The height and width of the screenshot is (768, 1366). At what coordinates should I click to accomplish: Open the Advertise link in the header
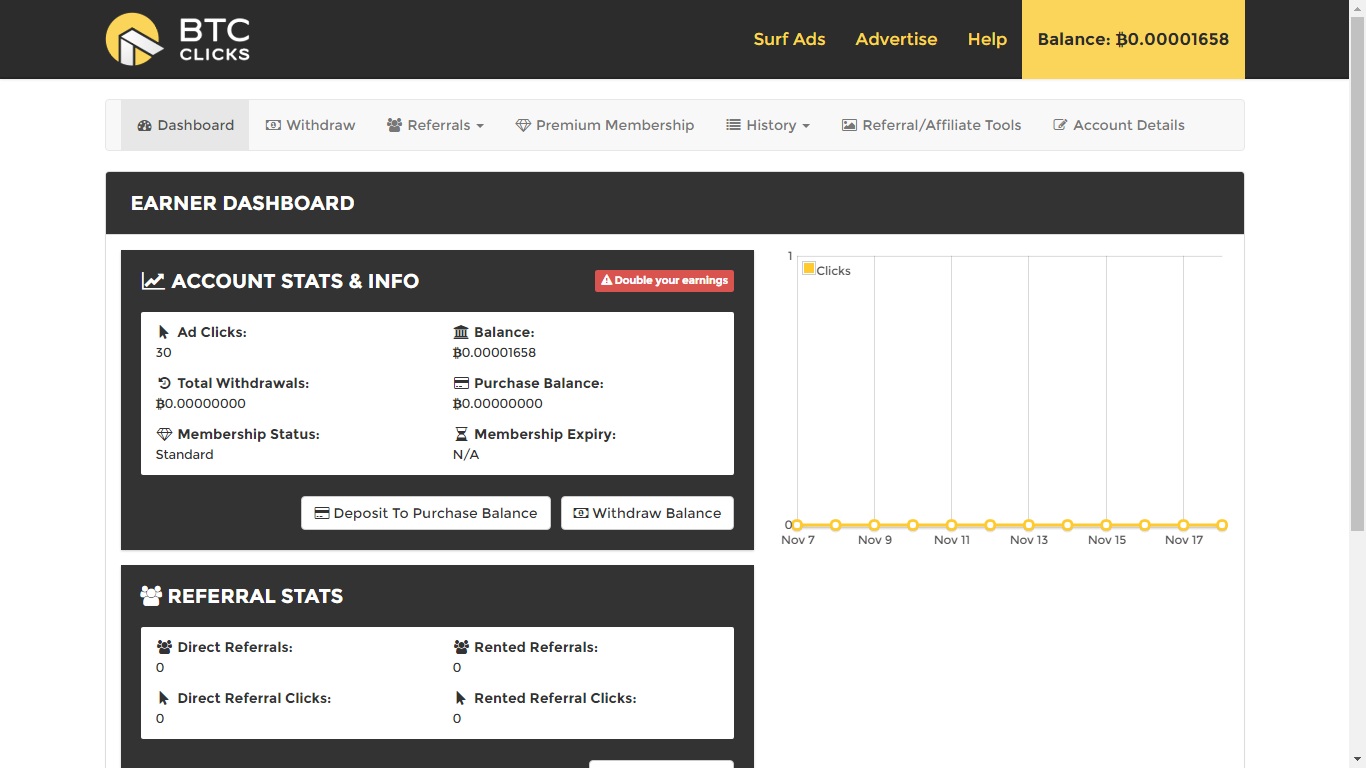[896, 39]
